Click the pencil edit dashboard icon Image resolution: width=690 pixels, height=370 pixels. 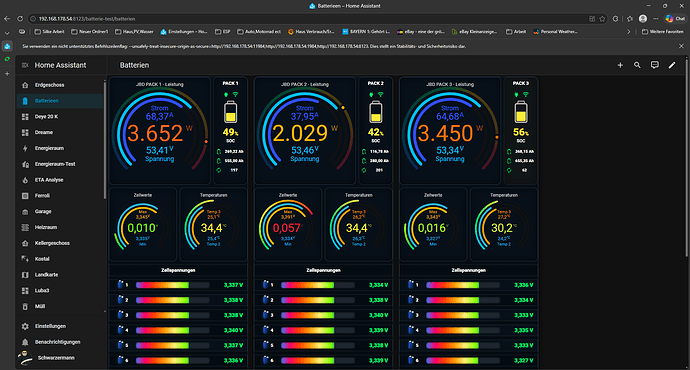(672, 65)
